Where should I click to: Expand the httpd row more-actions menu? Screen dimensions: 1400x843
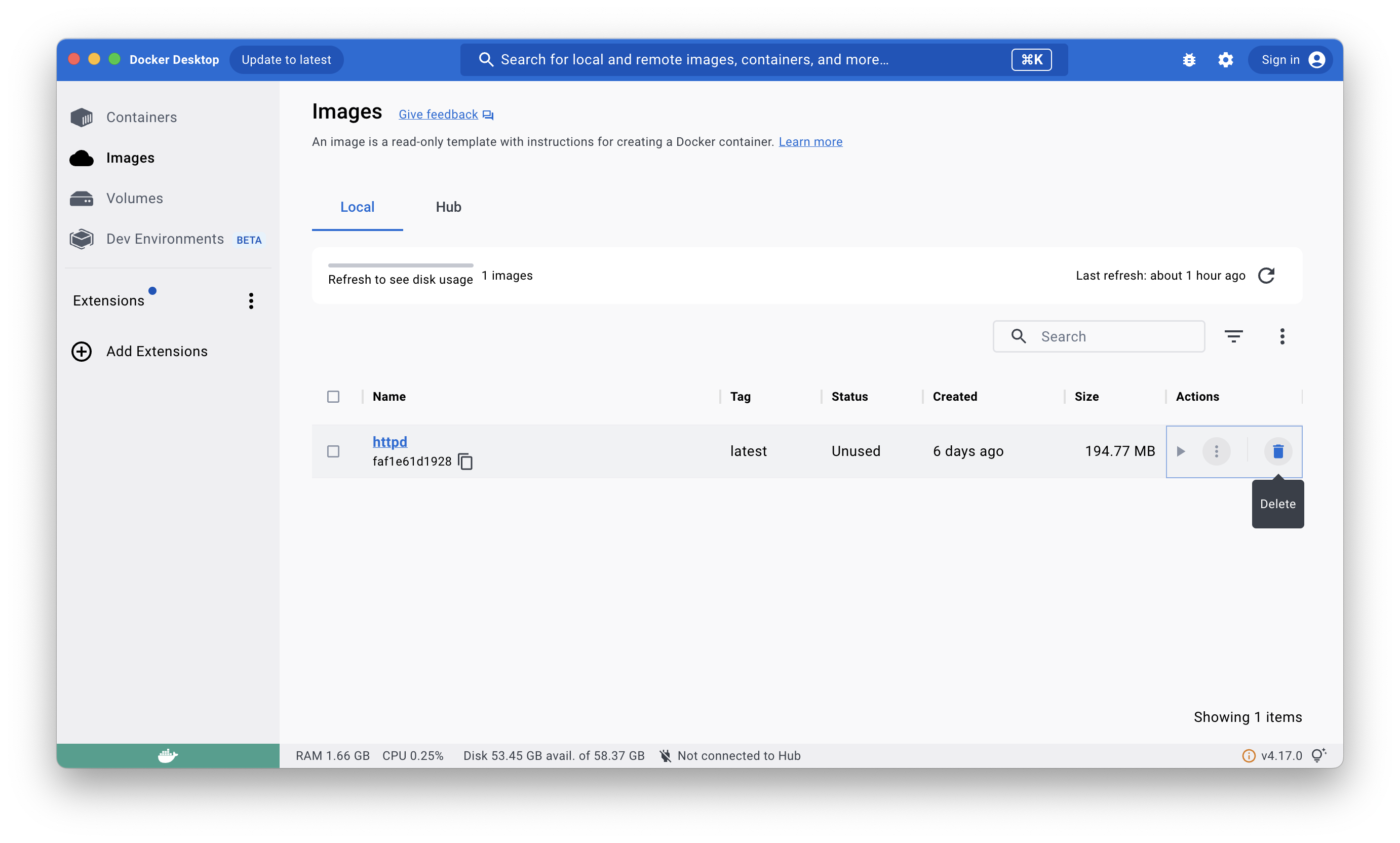(x=1217, y=451)
